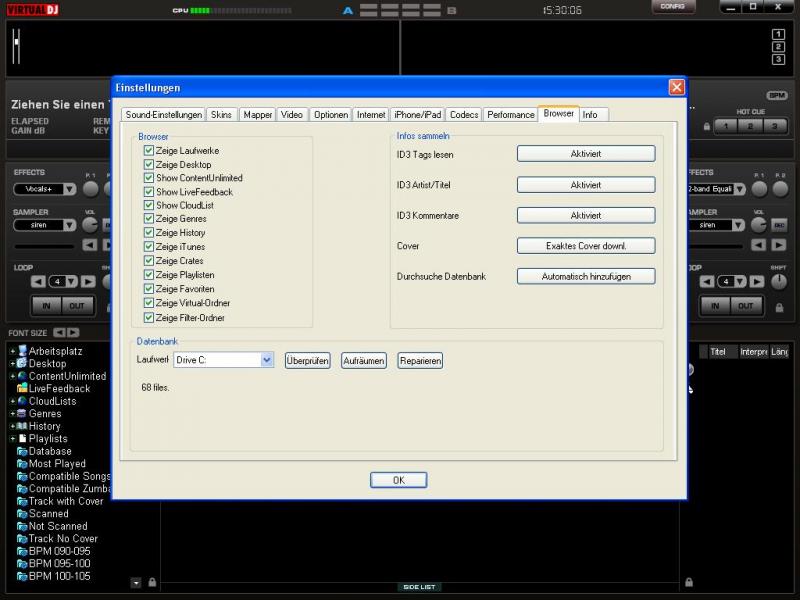Expand the Arbeitsplatz tree node
The image size is (800, 600).
pyautogui.click(x=12, y=351)
